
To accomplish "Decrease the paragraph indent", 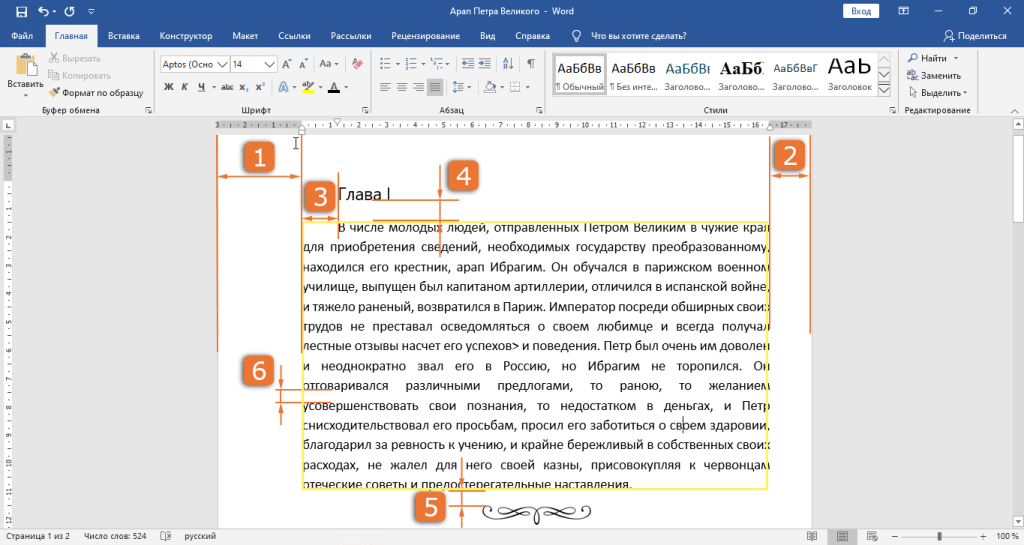I will click(x=468, y=64).
